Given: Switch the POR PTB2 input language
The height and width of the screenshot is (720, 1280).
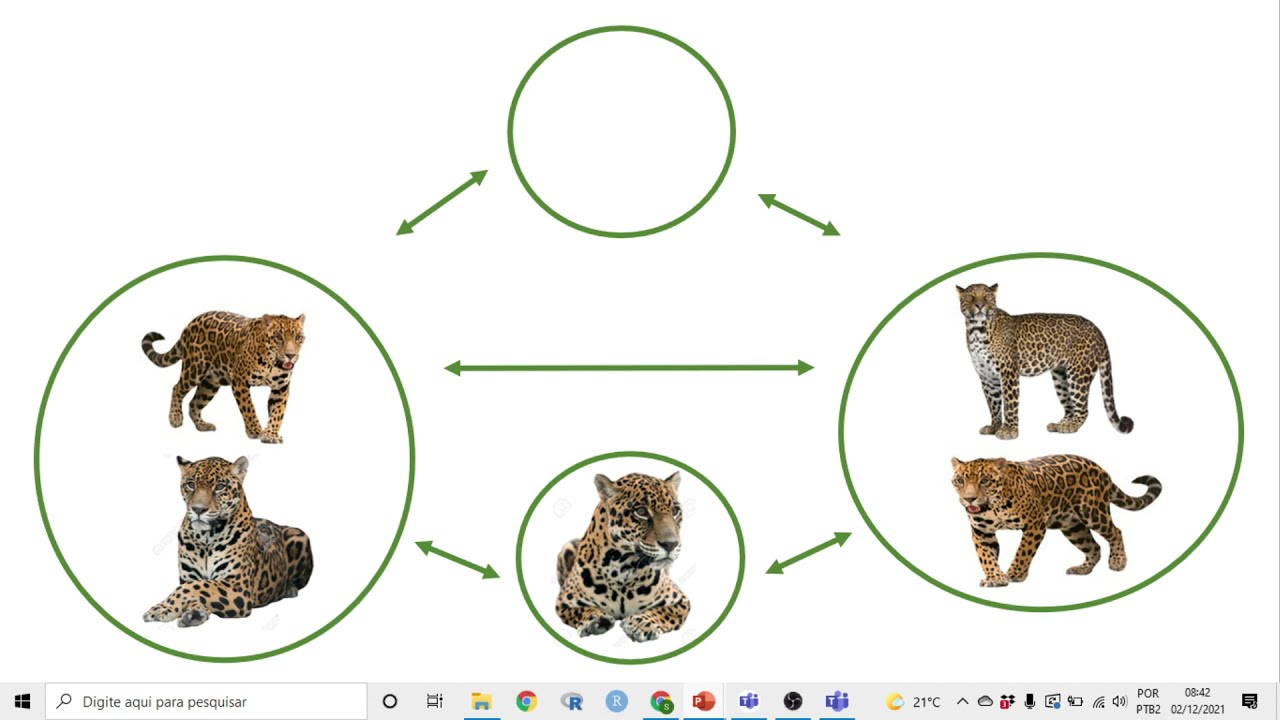Looking at the screenshot, I should tap(1148, 701).
